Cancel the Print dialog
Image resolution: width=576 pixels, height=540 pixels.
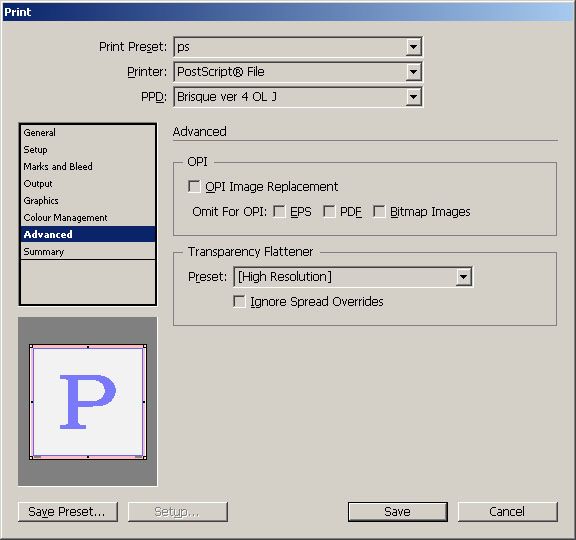pos(507,512)
